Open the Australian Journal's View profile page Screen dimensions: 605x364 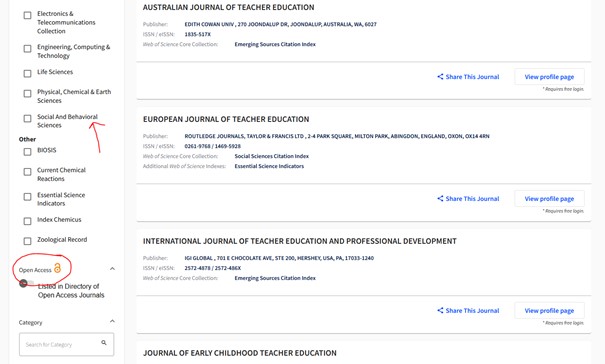(549, 77)
